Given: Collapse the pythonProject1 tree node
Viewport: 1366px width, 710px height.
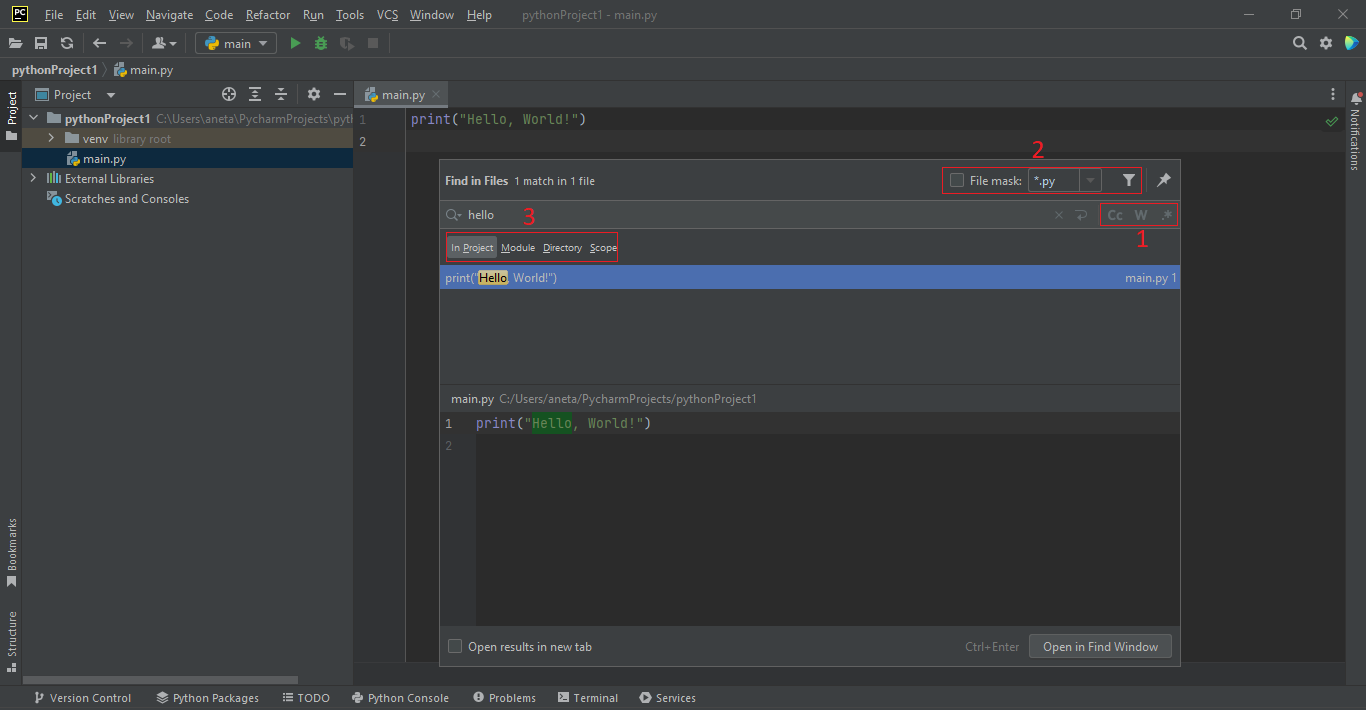Looking at the screenshot, I should point(33,118).
